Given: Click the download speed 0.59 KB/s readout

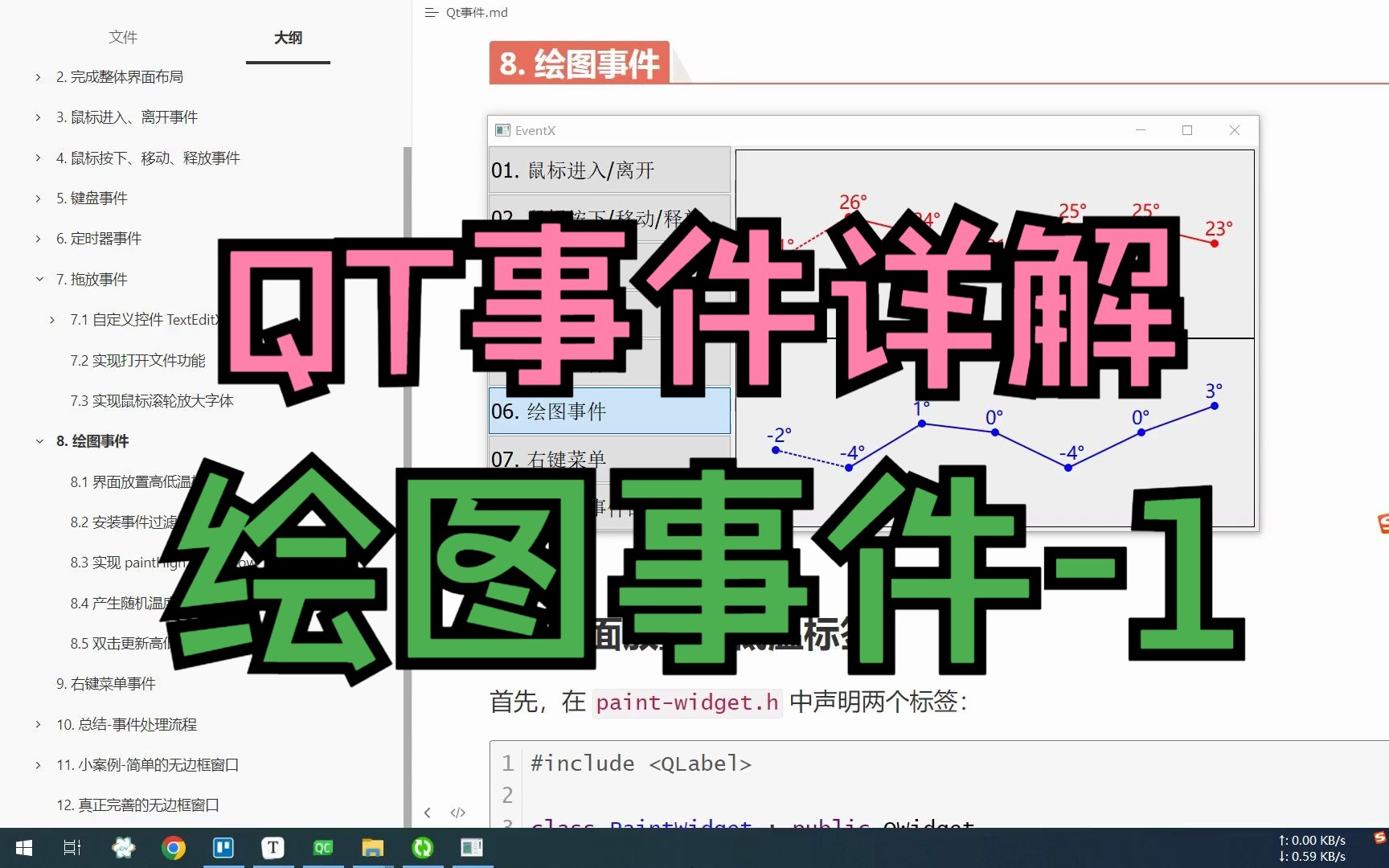Looking at the screenshot, I should pos(1312,857).
